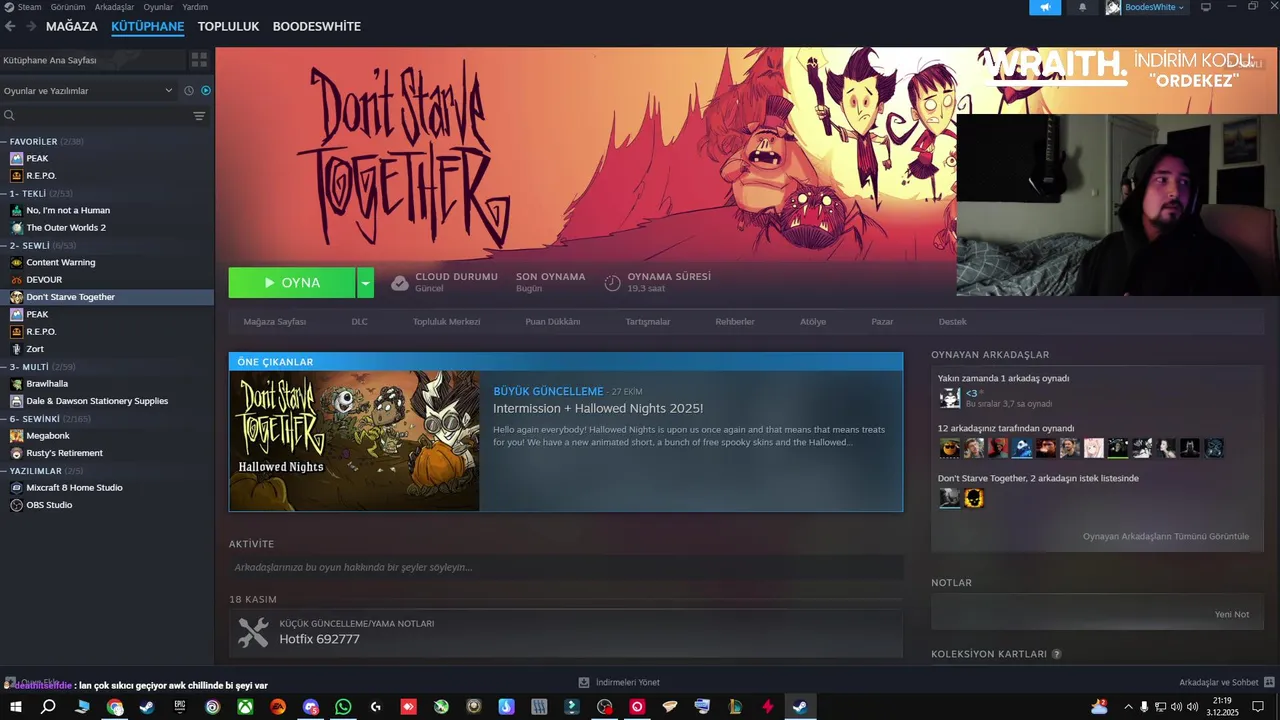1280x720 pixels.
Task: Click wrench icon beside Hotfix 692777
Action: click(253, 632)
